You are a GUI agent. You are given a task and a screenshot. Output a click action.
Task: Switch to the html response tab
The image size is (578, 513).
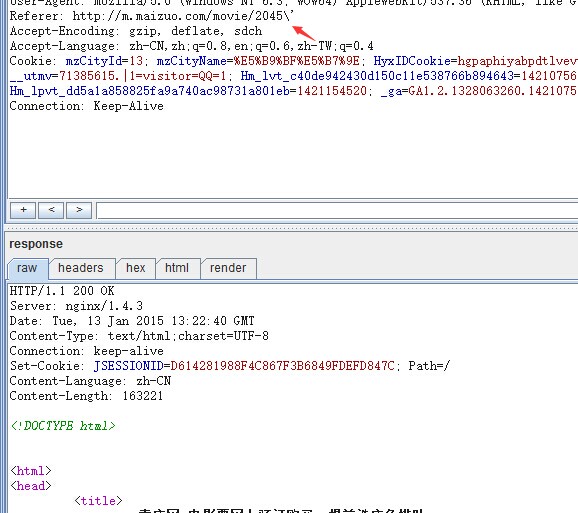pos(177,268)
